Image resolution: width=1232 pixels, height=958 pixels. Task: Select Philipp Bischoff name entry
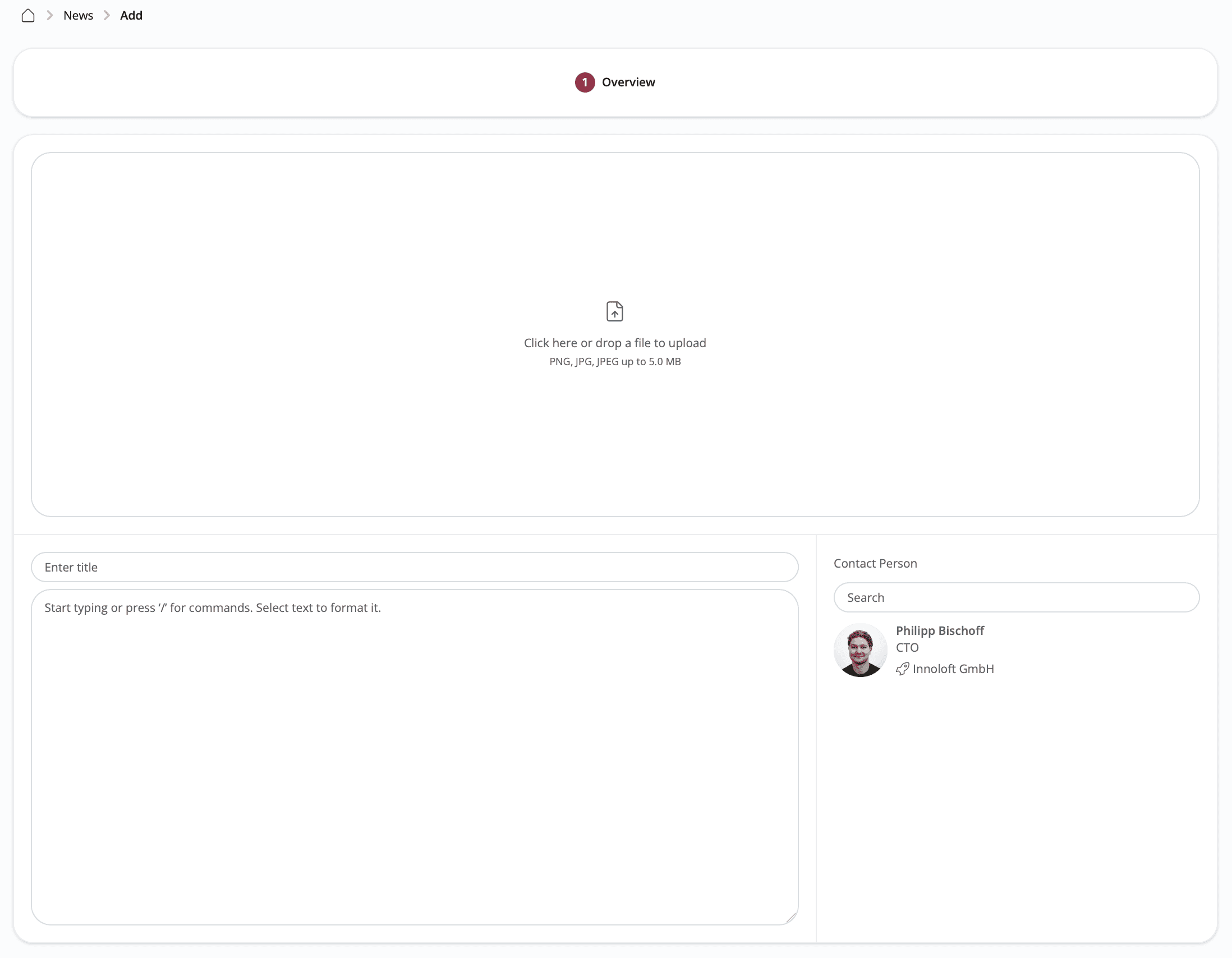[x=939, y=630]
